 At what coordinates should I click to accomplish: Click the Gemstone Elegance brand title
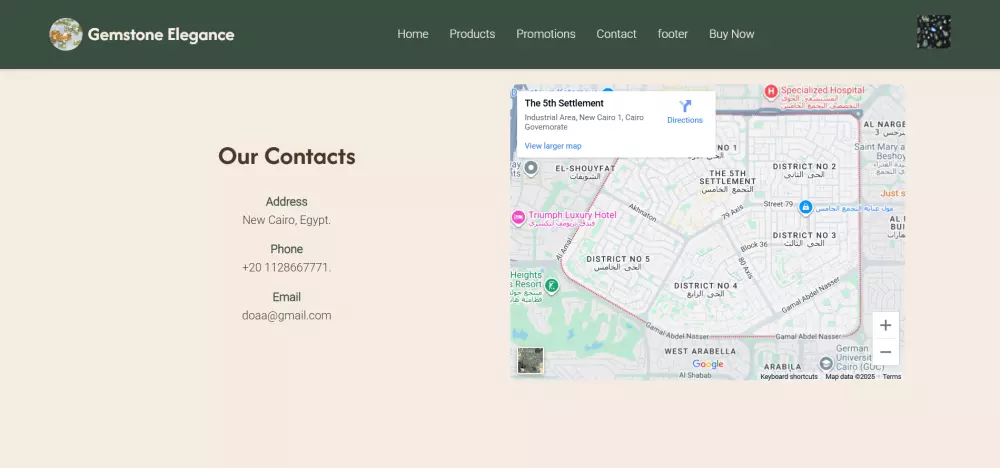(x=161, y=34)
